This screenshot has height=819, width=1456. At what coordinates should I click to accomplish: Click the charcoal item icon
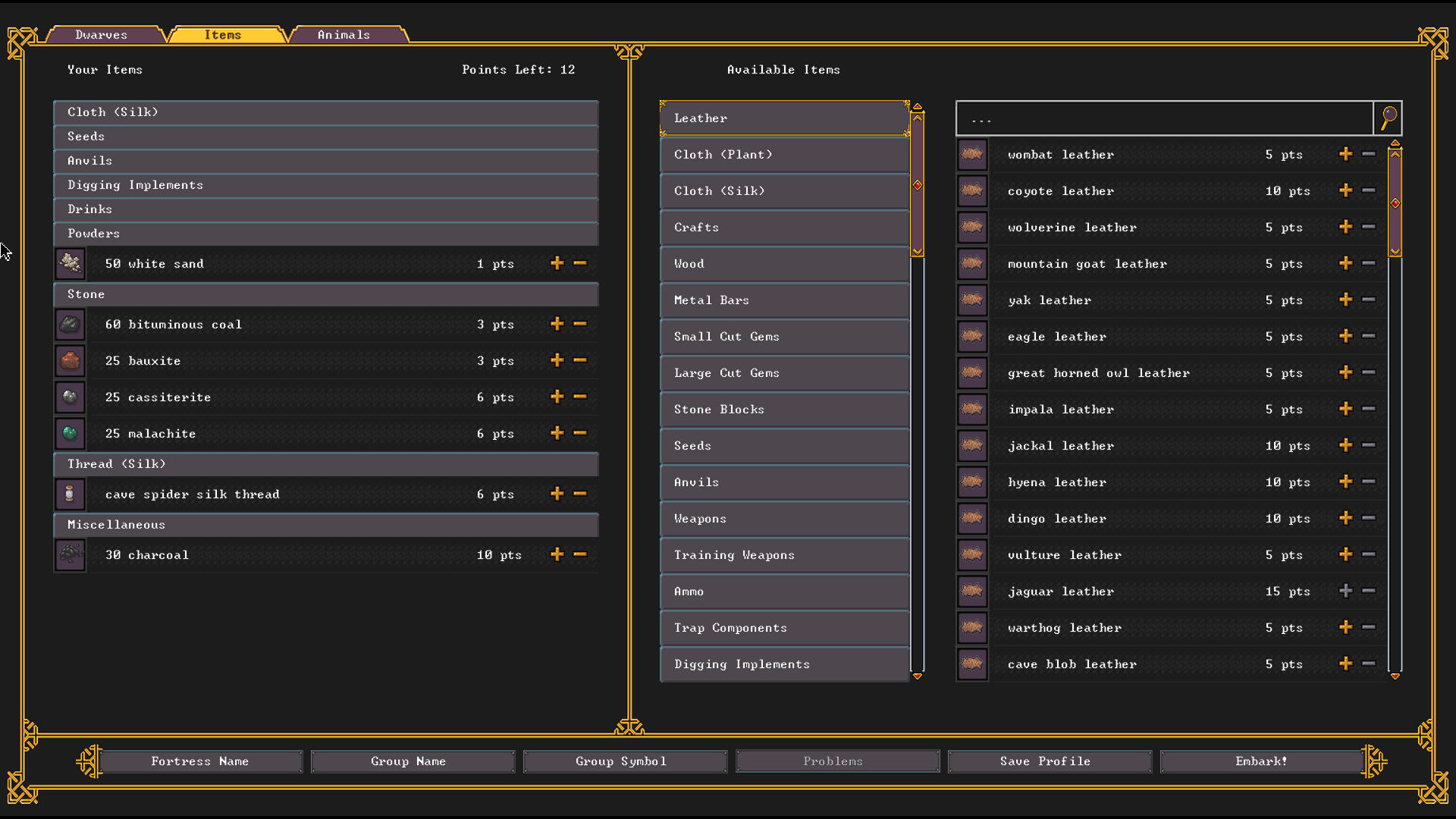coord(70,554)
